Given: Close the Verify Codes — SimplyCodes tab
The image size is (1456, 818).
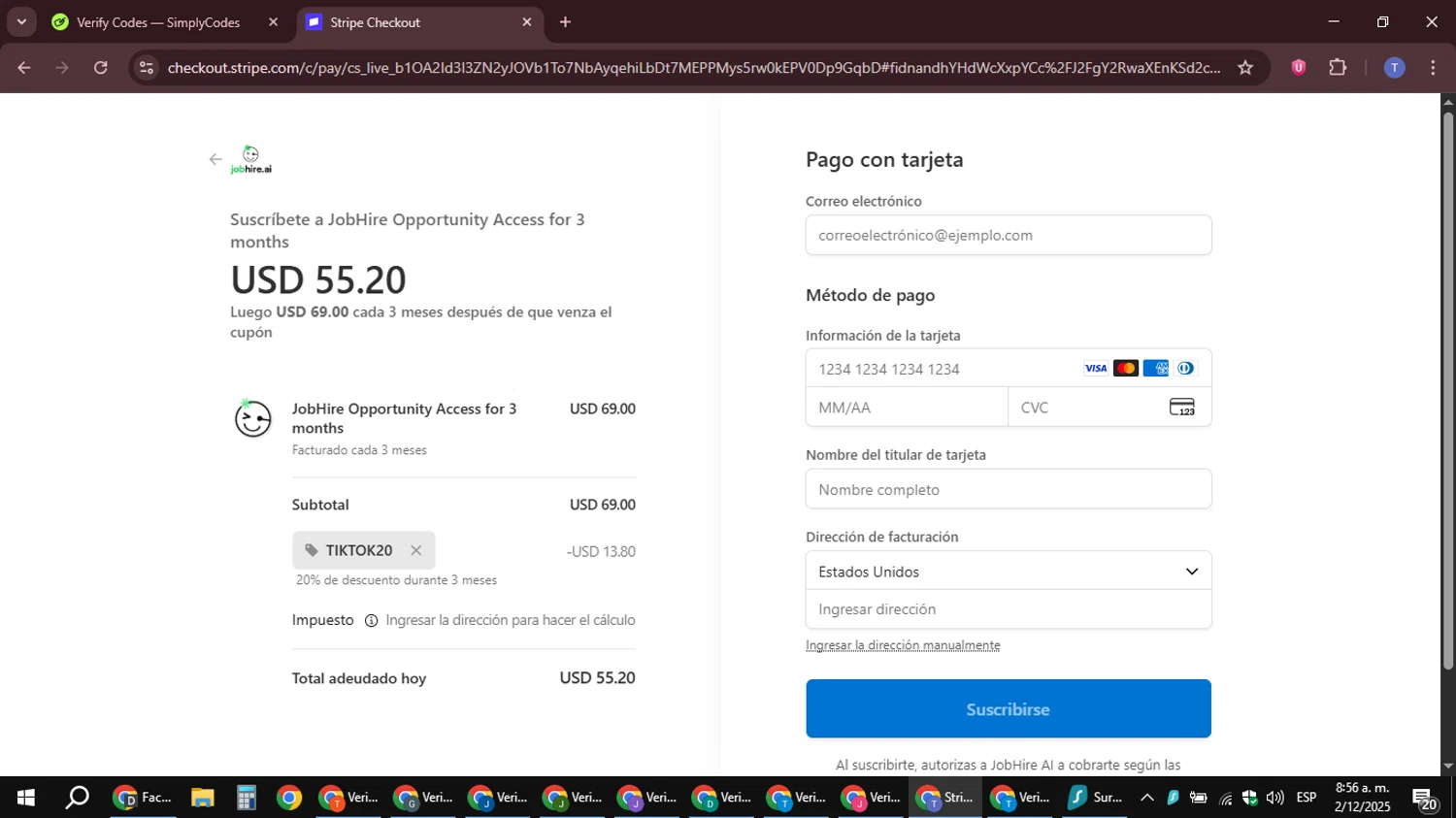Looking at the screenshot, I should click(x=273, y=22).
